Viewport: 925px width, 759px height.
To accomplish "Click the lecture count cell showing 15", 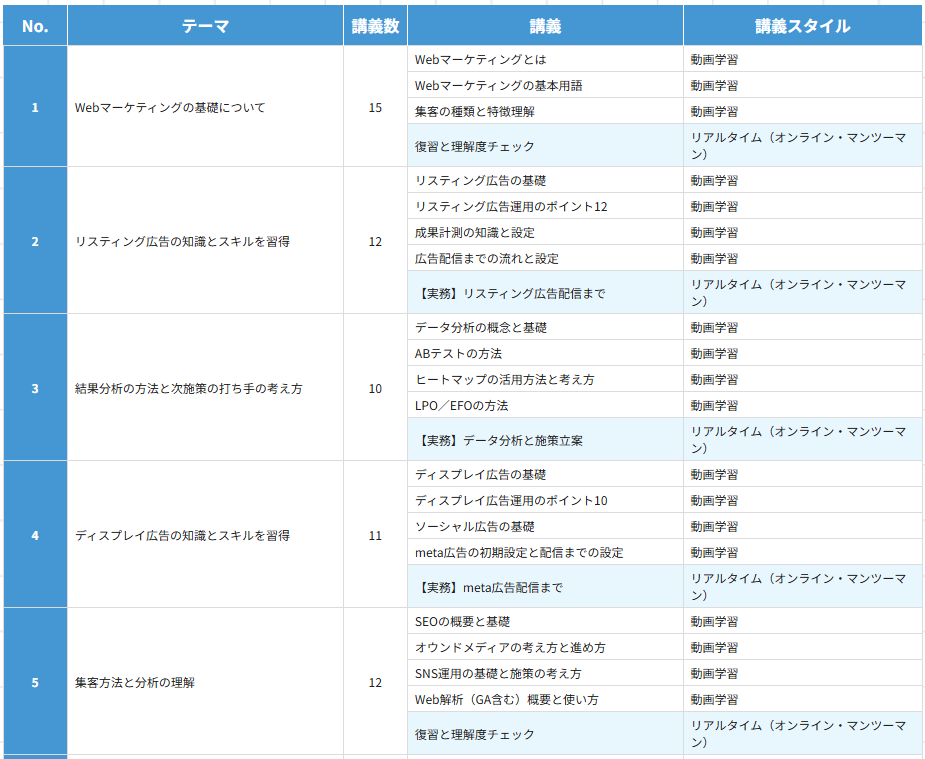I will coord(374,108).
